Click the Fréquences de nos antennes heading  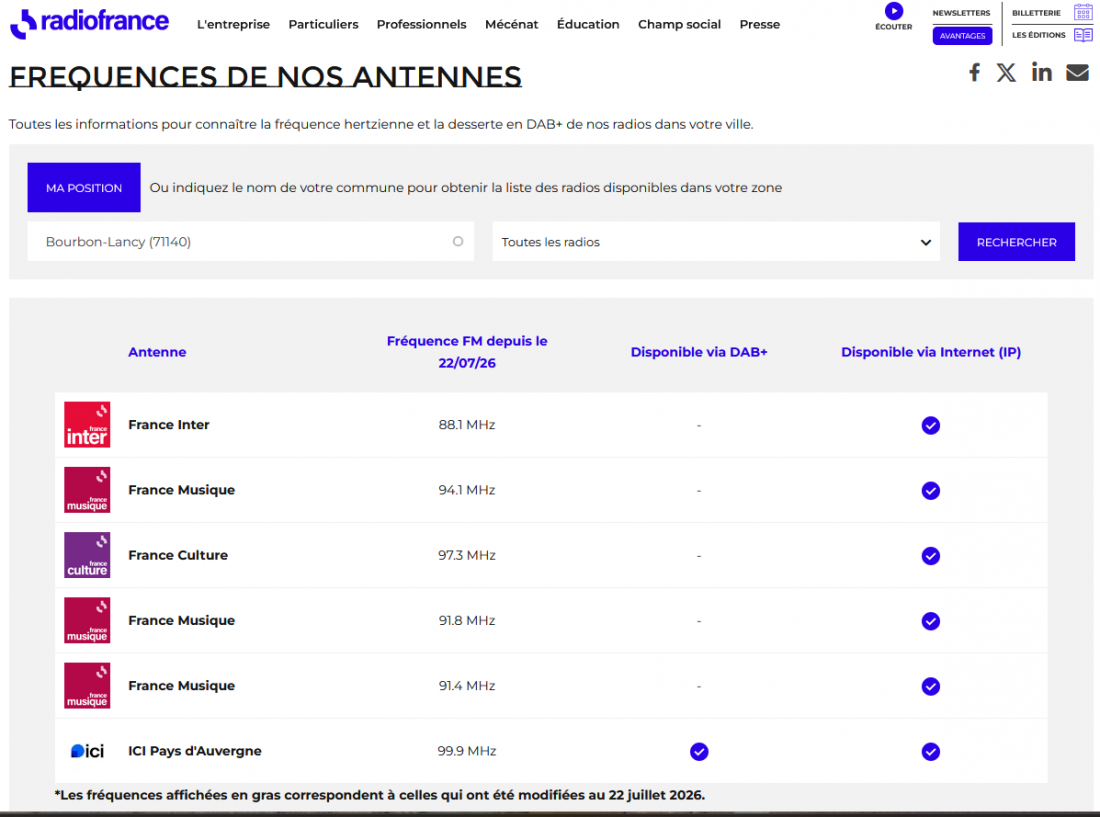265,76
